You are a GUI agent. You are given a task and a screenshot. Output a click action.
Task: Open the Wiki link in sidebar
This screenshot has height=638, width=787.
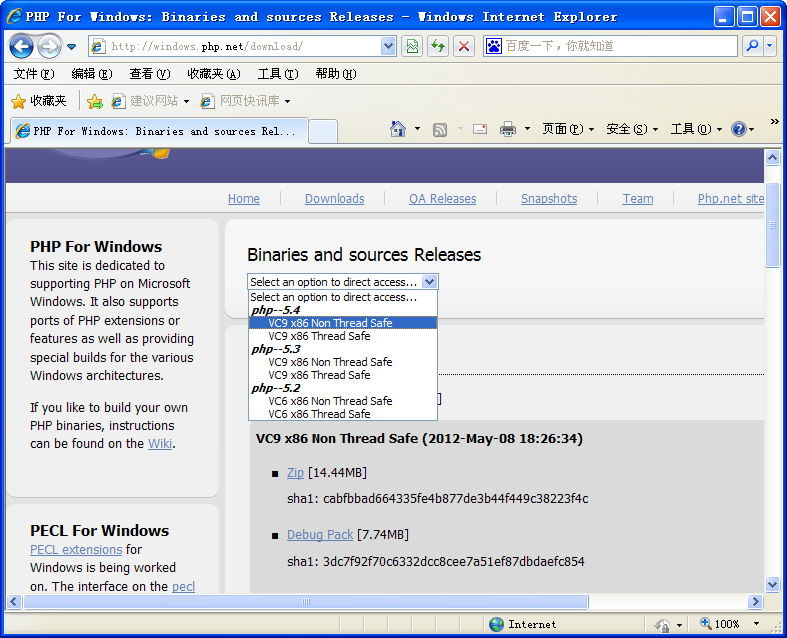click(x=160, y=444)
